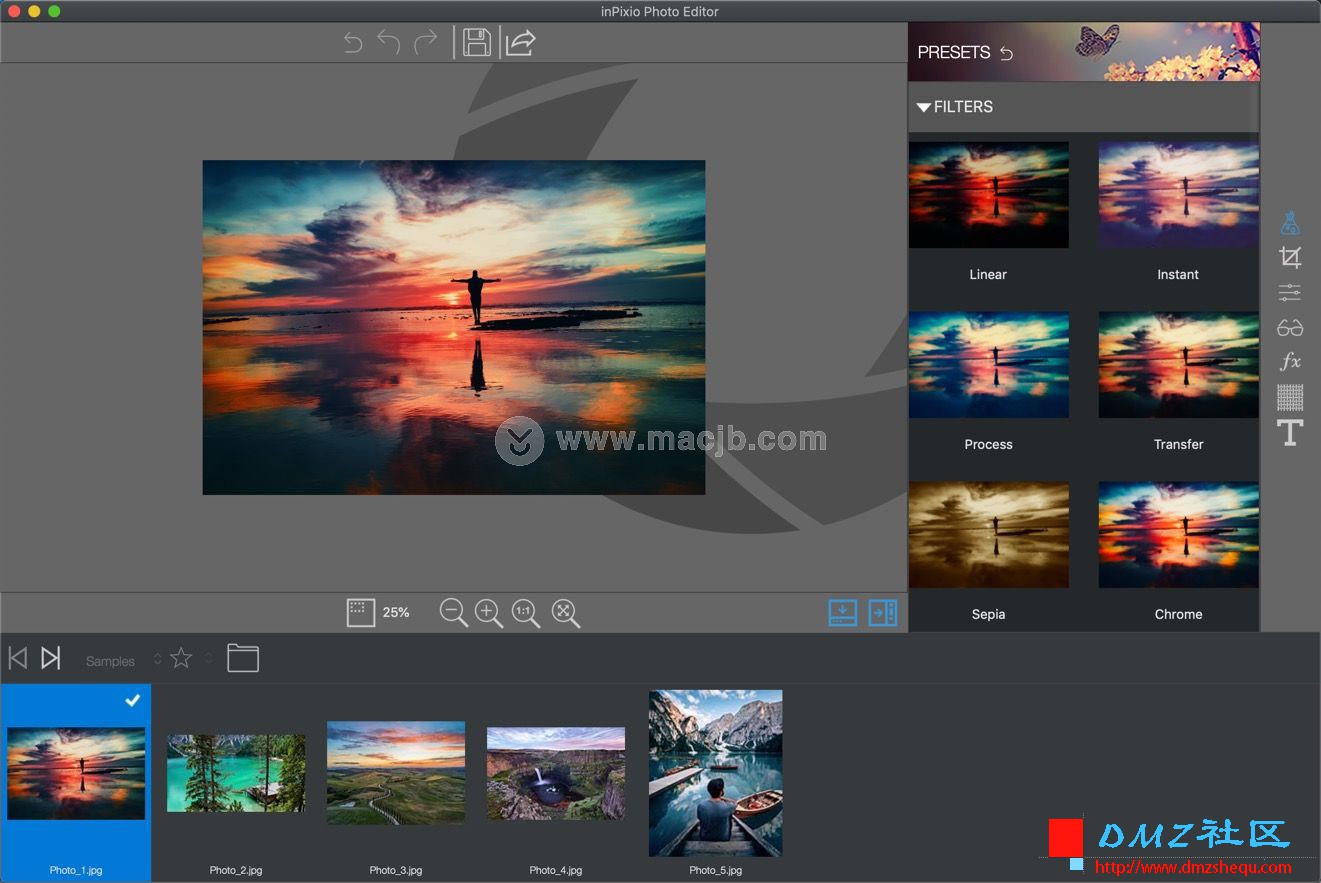Click the redo arrow in top toolbar
The width and height of the screenshot is (1321, 883).
[426, 42]
